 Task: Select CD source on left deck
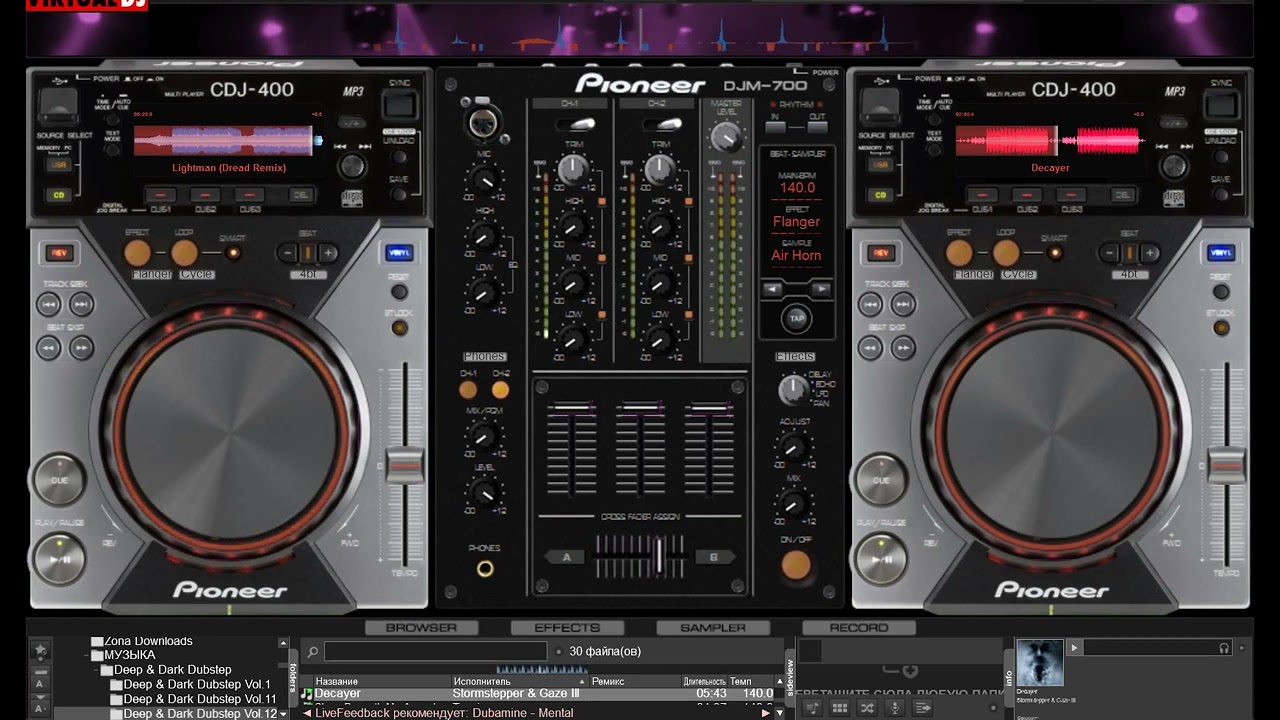(x=59, y=194)
